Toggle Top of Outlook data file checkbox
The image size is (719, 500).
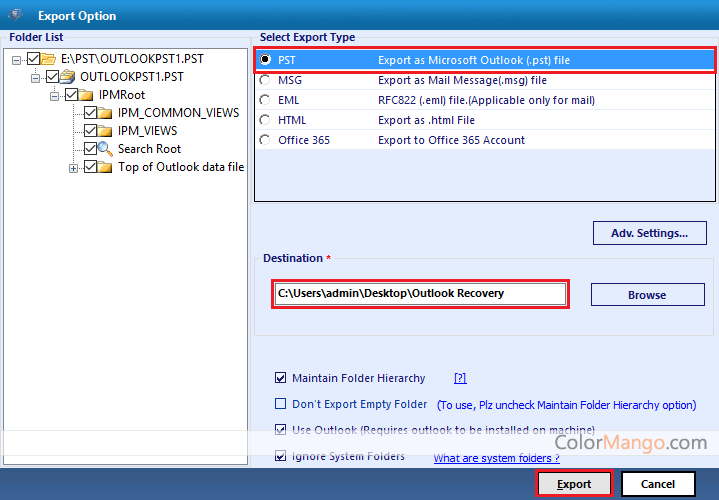point(90,167)
